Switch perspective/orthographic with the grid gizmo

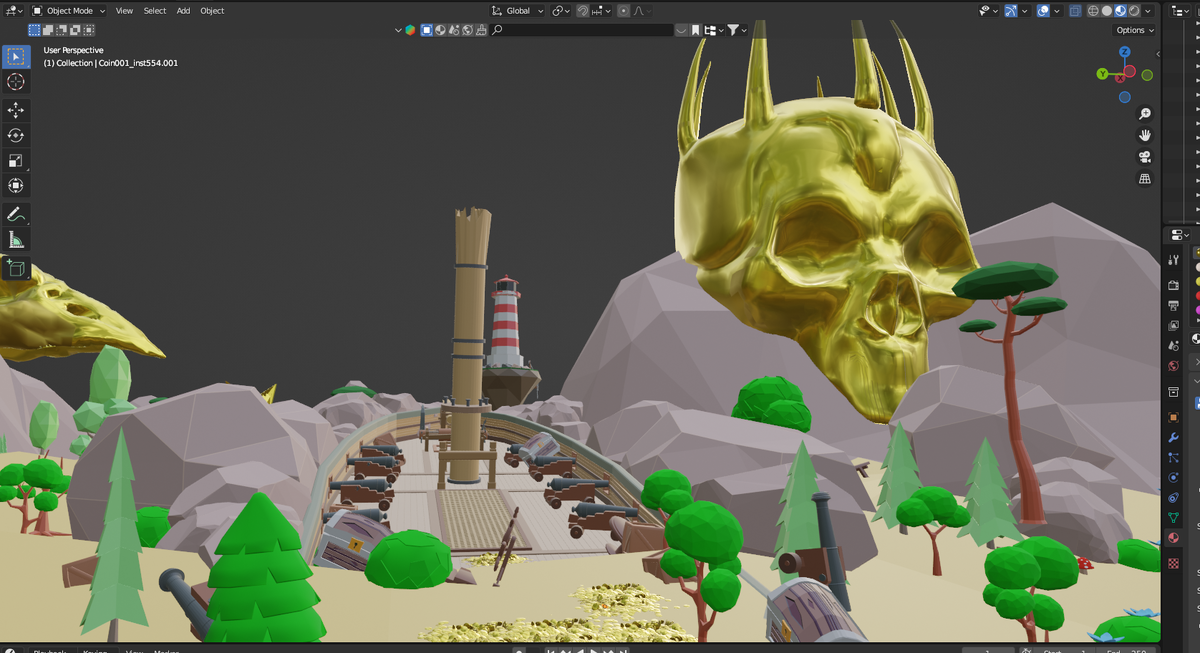click(x=1145, y=179)
